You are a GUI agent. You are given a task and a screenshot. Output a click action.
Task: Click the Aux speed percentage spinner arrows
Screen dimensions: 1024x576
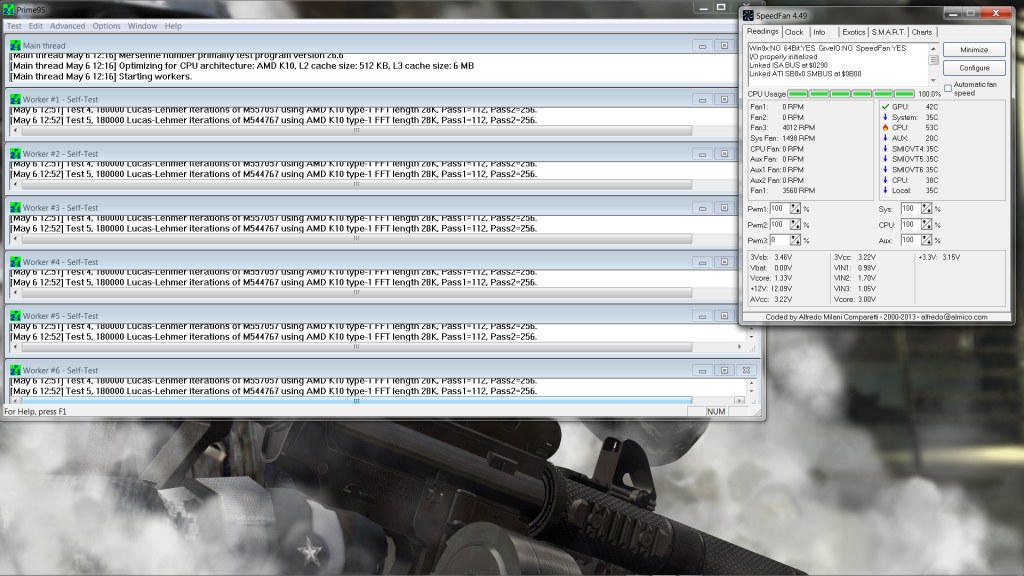tap(926, 241)
